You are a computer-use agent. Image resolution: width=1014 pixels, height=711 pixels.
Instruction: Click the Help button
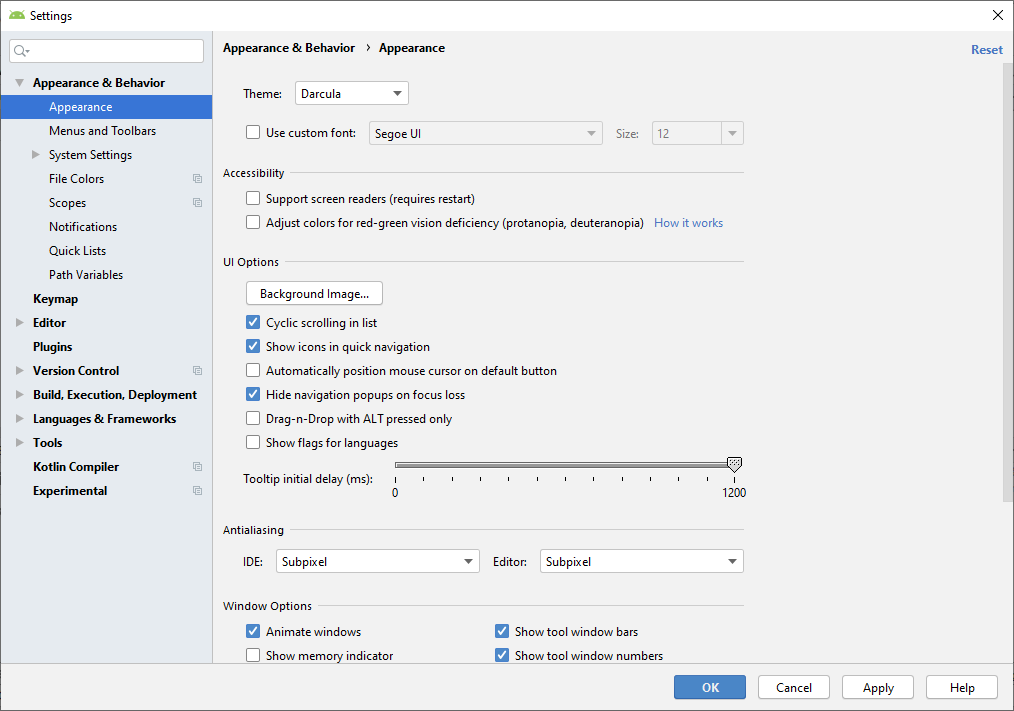[962, 687]
